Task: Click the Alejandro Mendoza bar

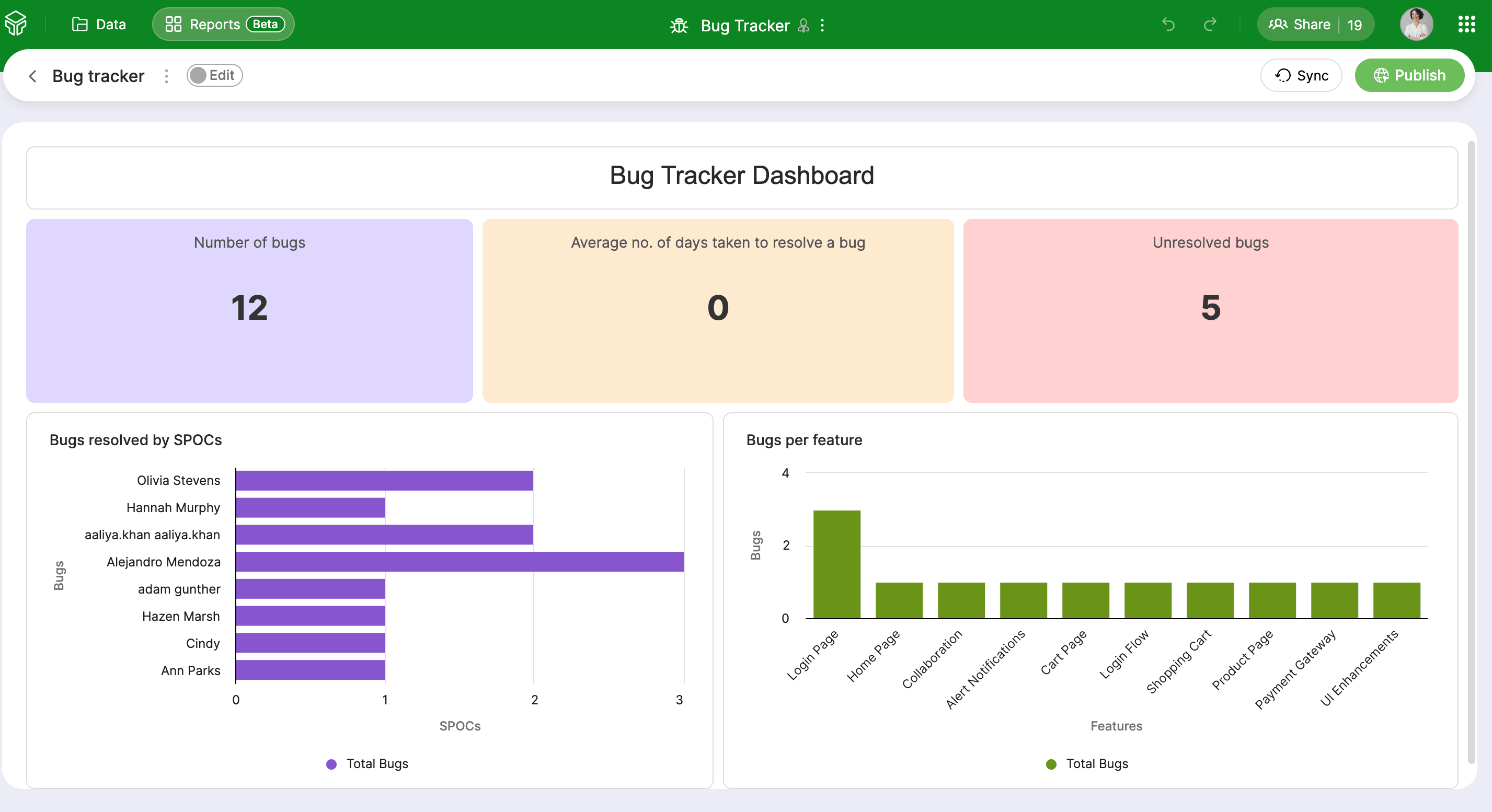Action: pyautogui.click(x=460, y=561)
